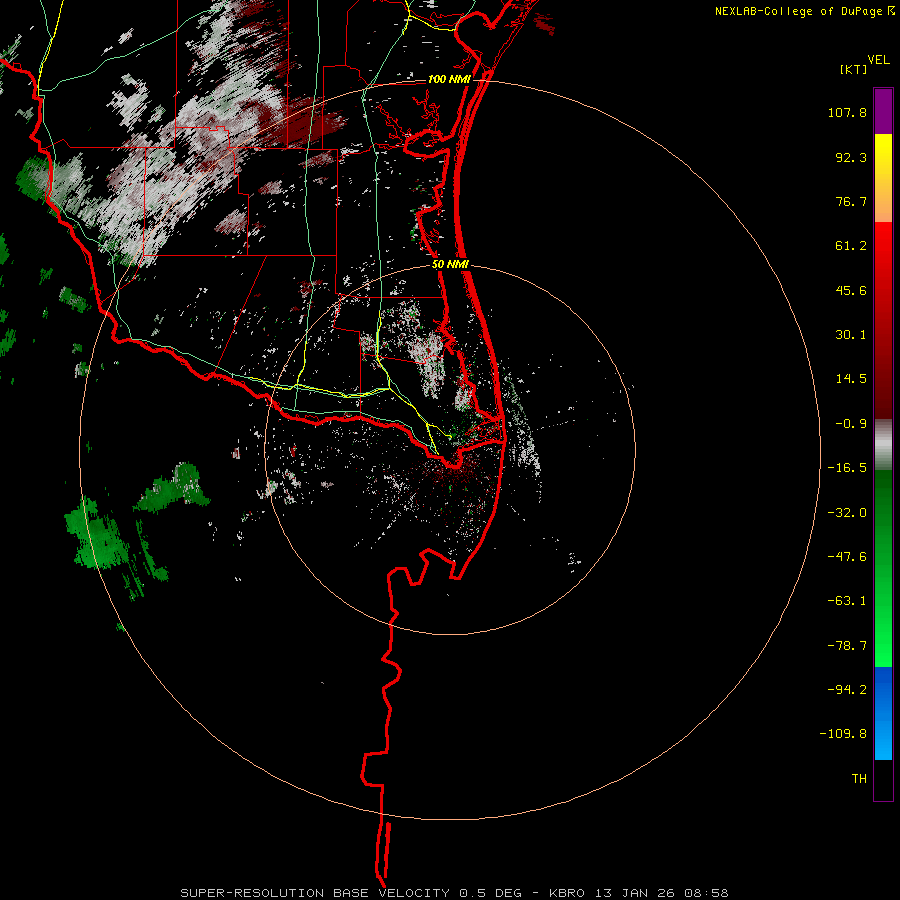Select the 76.7 scale value
The width and height of the screenshot is (900, 900).
851,201
